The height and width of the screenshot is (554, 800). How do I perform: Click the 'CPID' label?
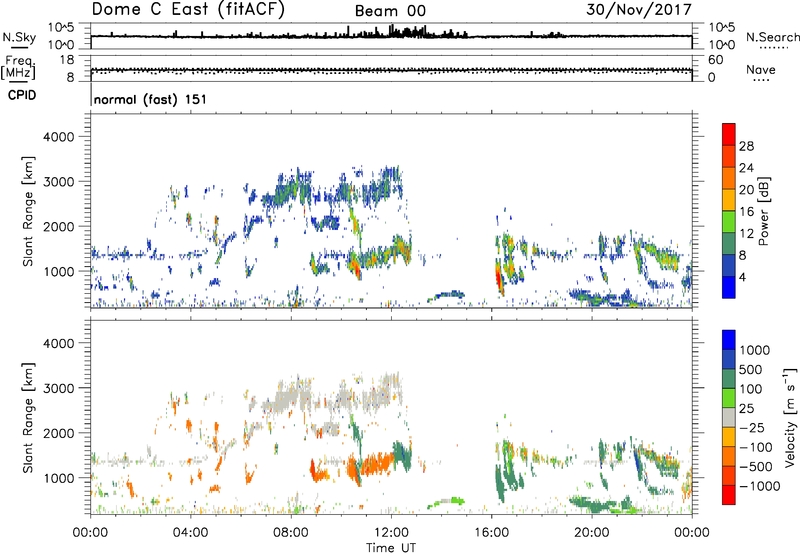[x=22, y=95]
